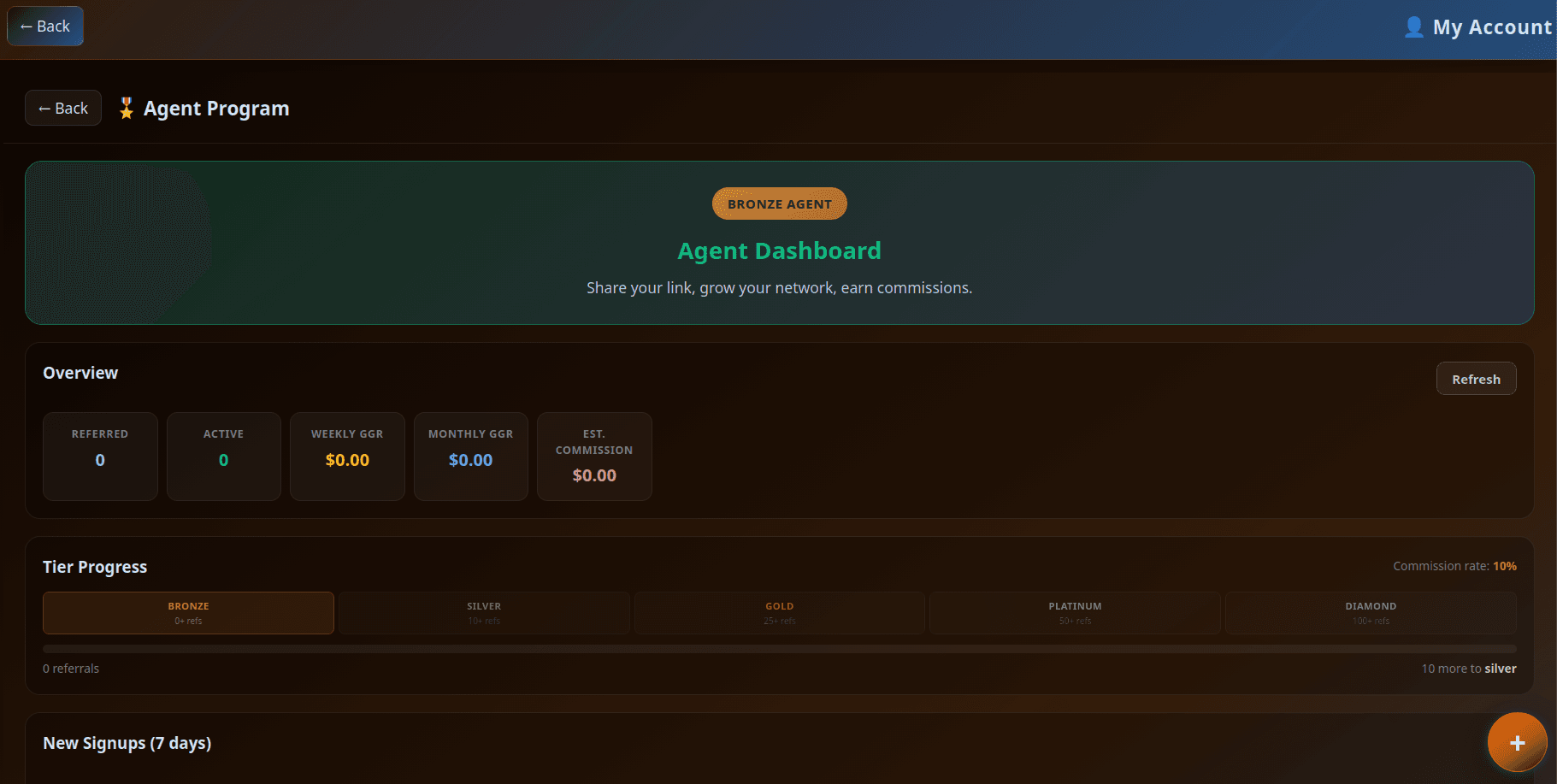This screenshot has width=1557, height=784.
Task: Select the Est. Commission card
Action: (x=594, y=457)
